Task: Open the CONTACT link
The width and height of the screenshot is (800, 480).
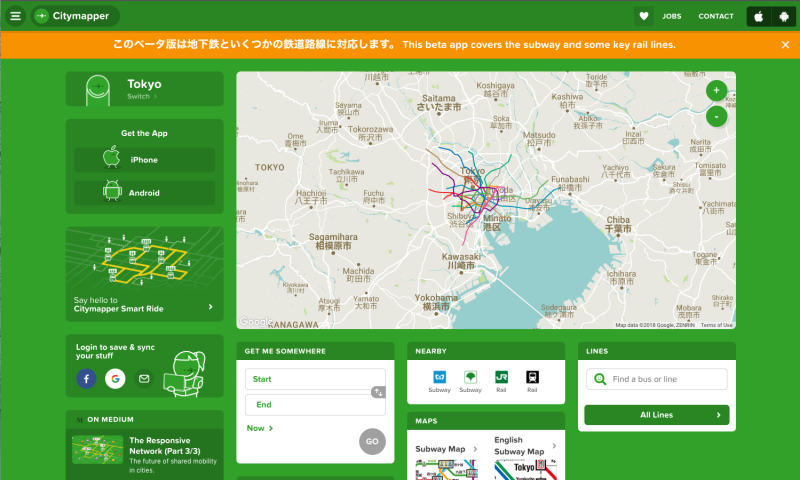Action: tap(716, 16)
